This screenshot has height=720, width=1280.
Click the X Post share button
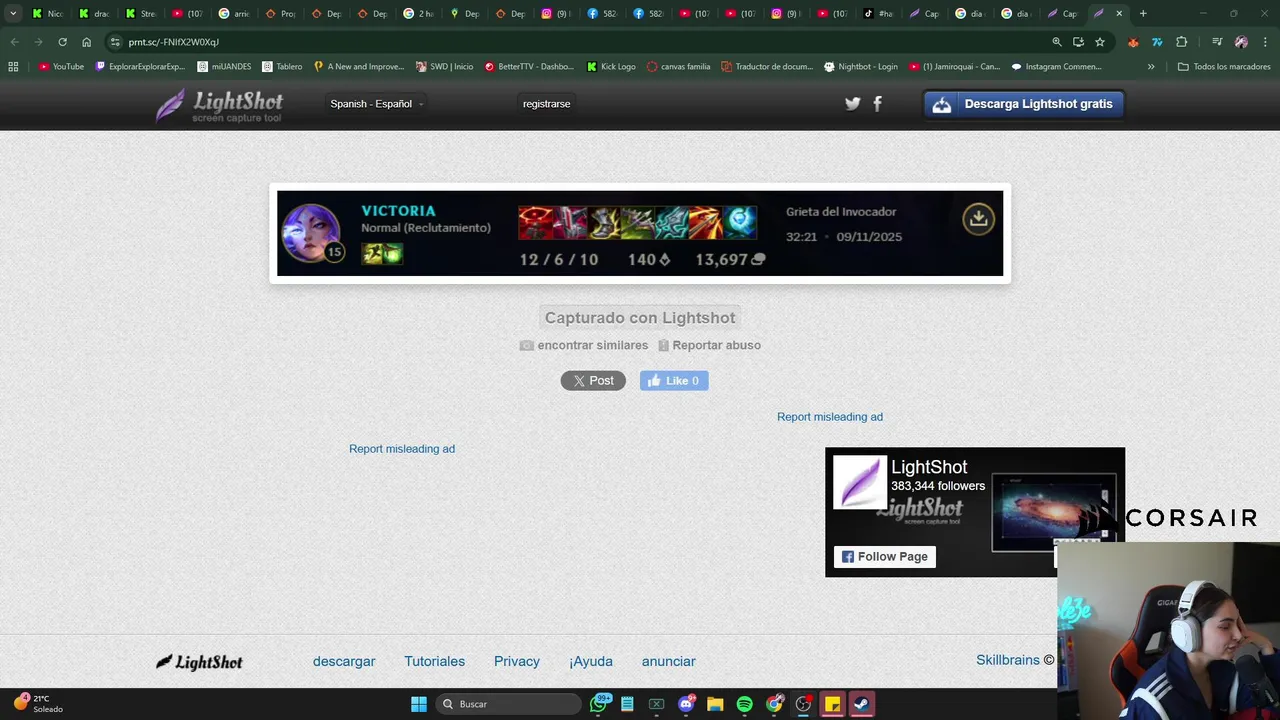(x=593, y=380)
